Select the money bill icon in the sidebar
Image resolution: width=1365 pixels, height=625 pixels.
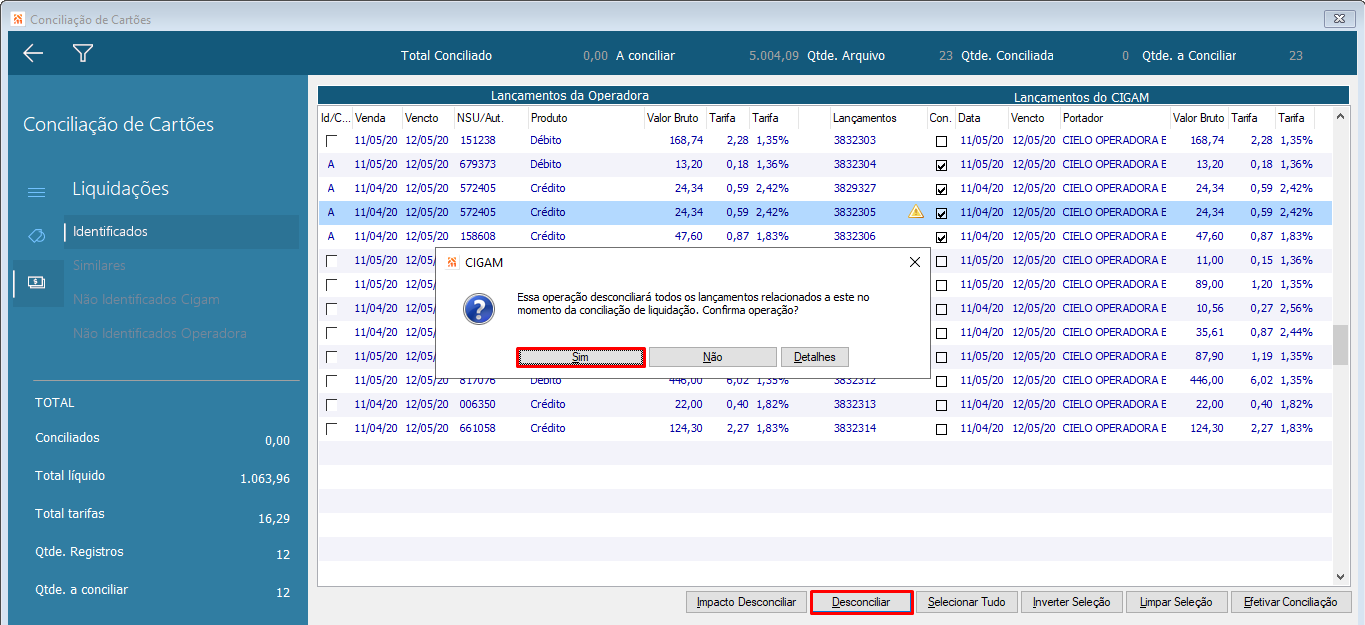click(36, 283)
